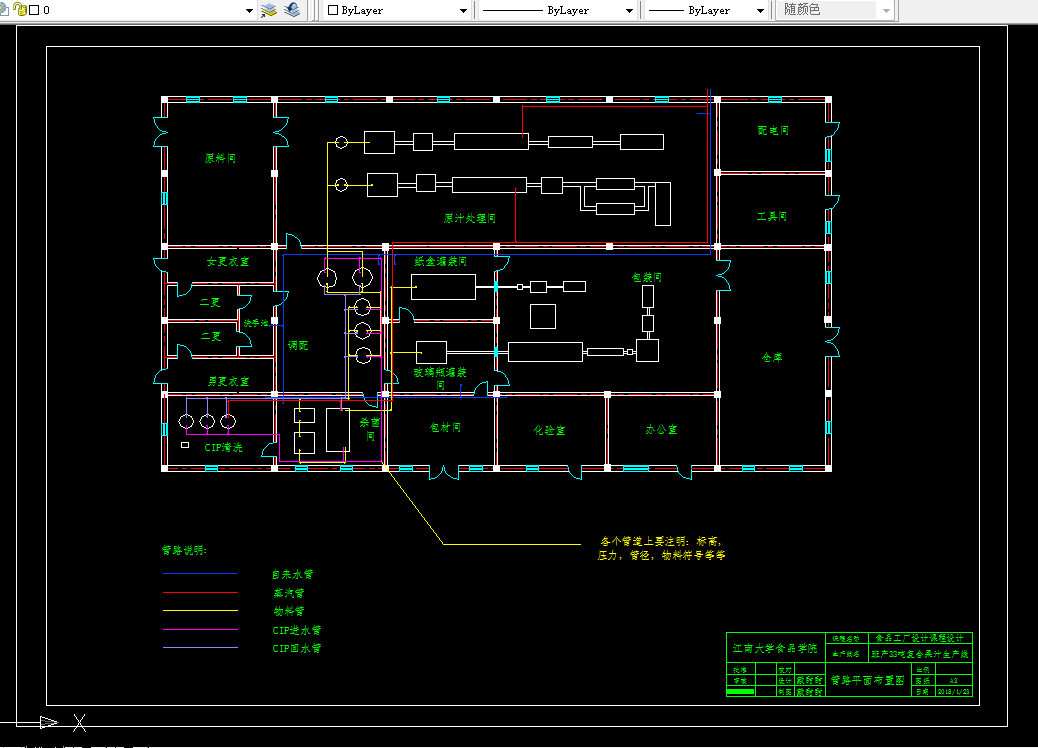Select the 管路平面布置图 title text

click(867, 680)
